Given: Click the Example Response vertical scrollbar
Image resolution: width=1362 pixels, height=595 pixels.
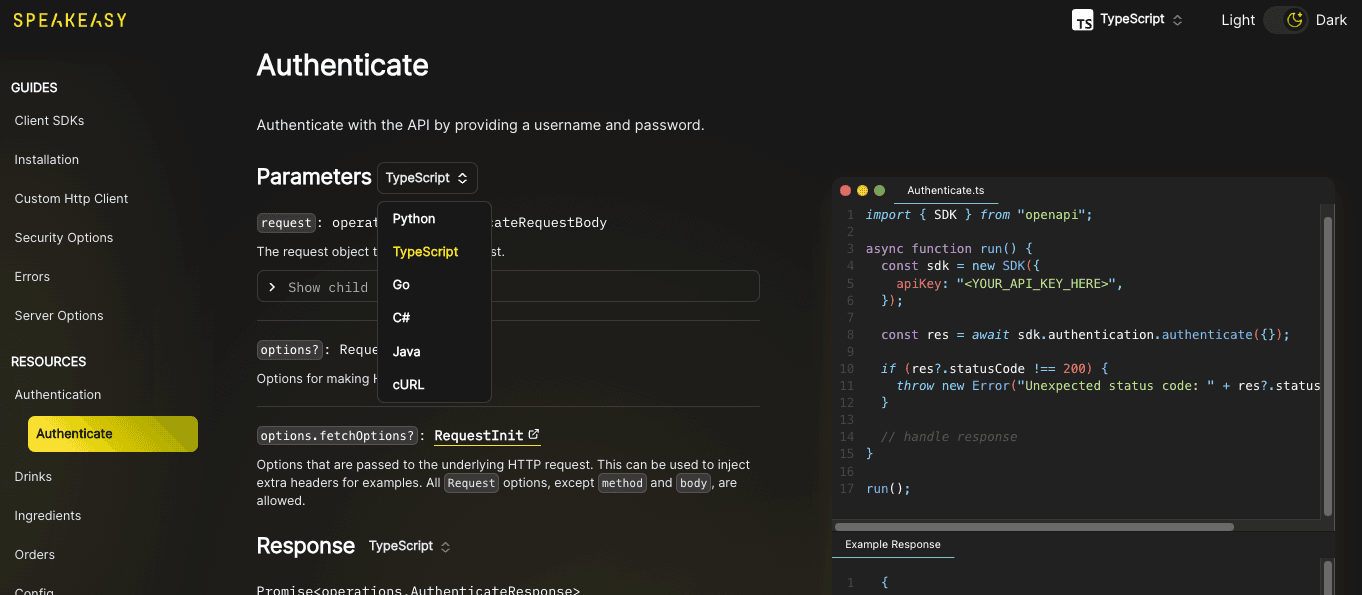Looking at the screenshot, I should coord(1328,578).
